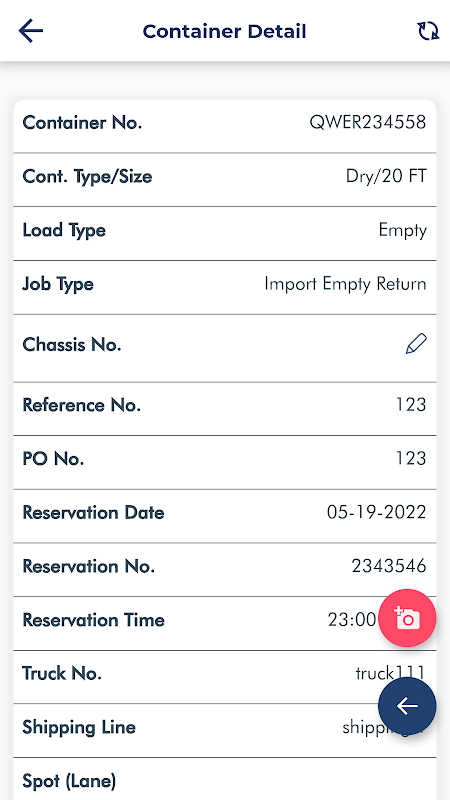Edit the Chassis No. with pencil icon
This screenshot has height=800, width=450.
point(416,344)
